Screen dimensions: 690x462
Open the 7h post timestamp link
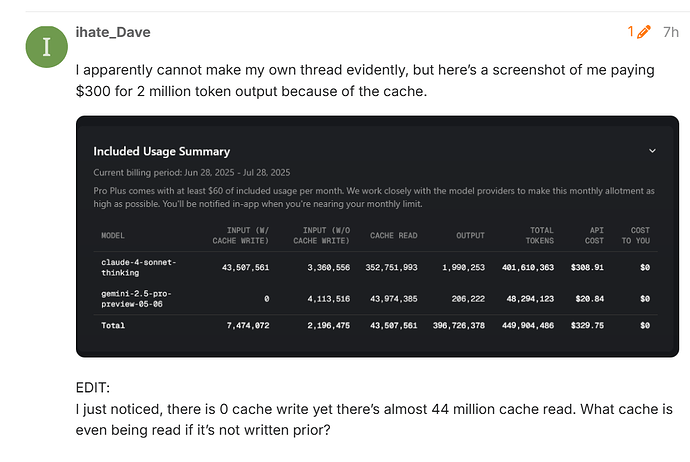(671, 32)
